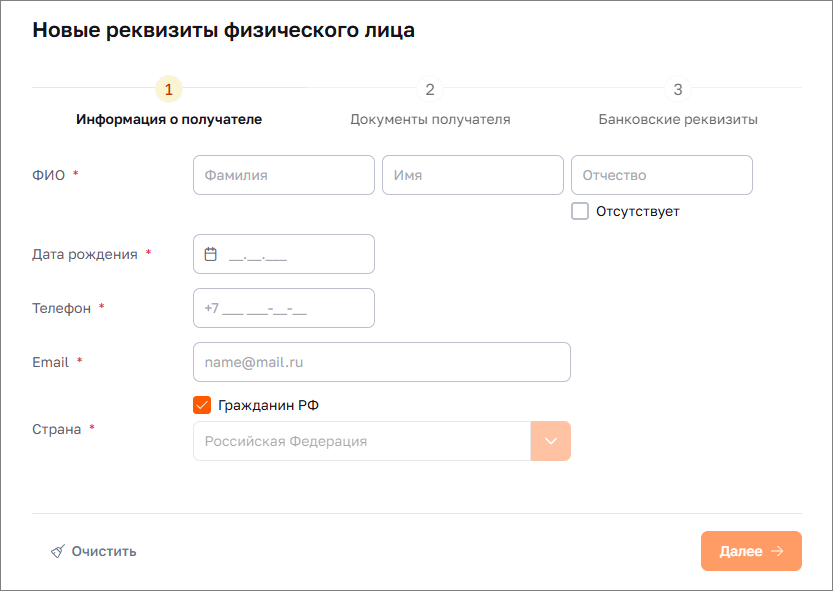Open the country dropdown arrow

coord(550,441)
